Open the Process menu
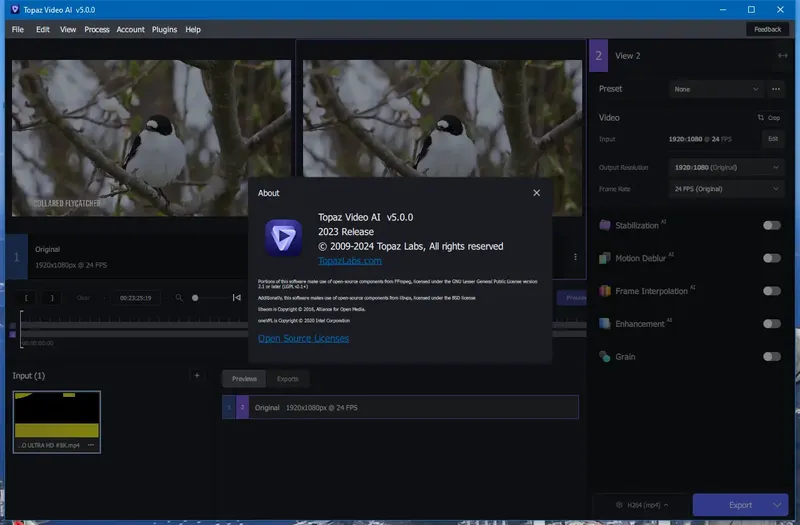The width and height of the screenshot is (800, 525). tap(97, 30)
